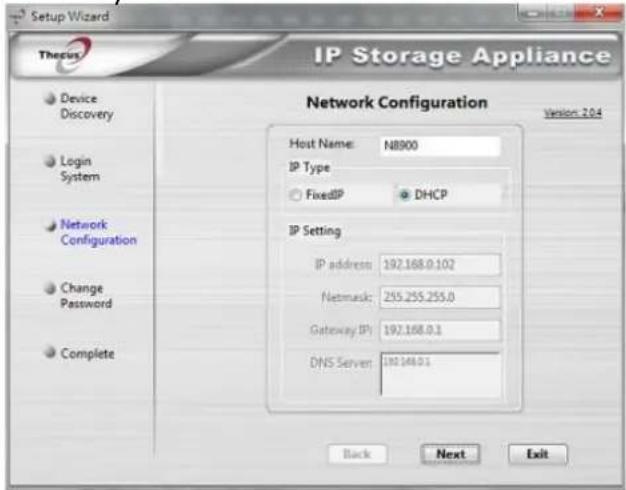
Task: Click the disabled Back button
Action: 357,454
